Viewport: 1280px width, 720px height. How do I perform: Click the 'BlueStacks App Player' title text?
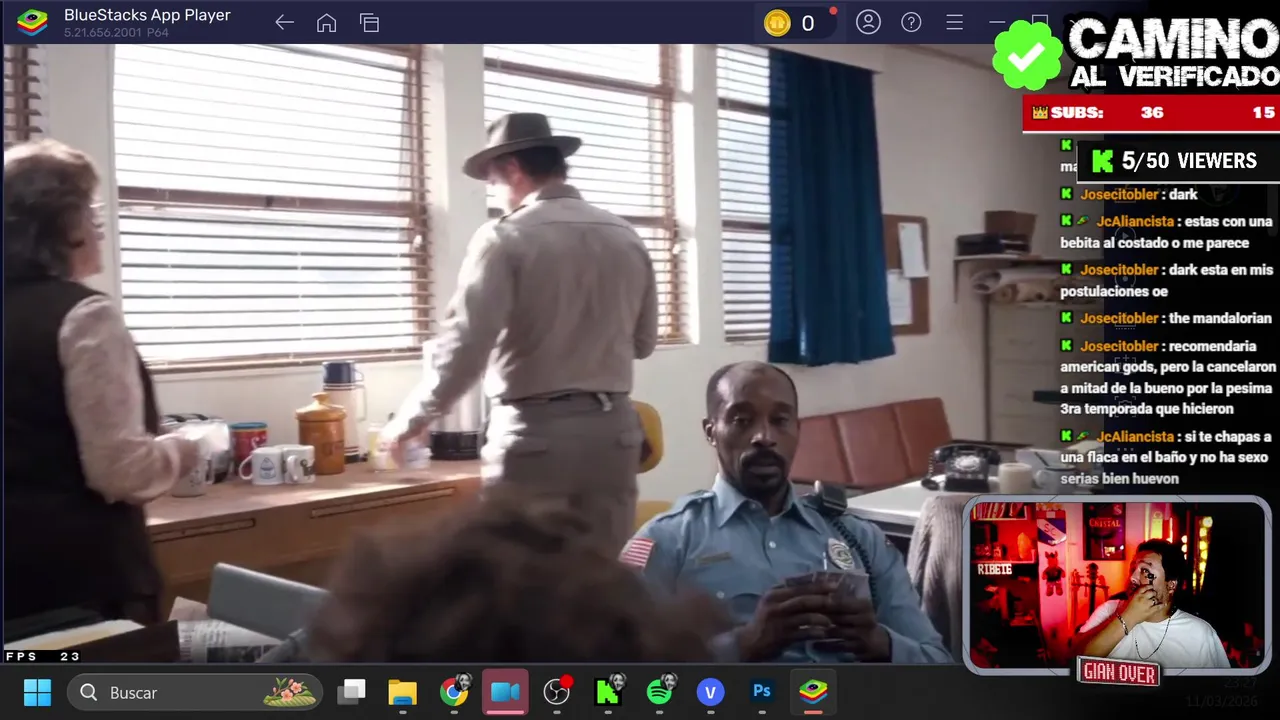point(147,15)
